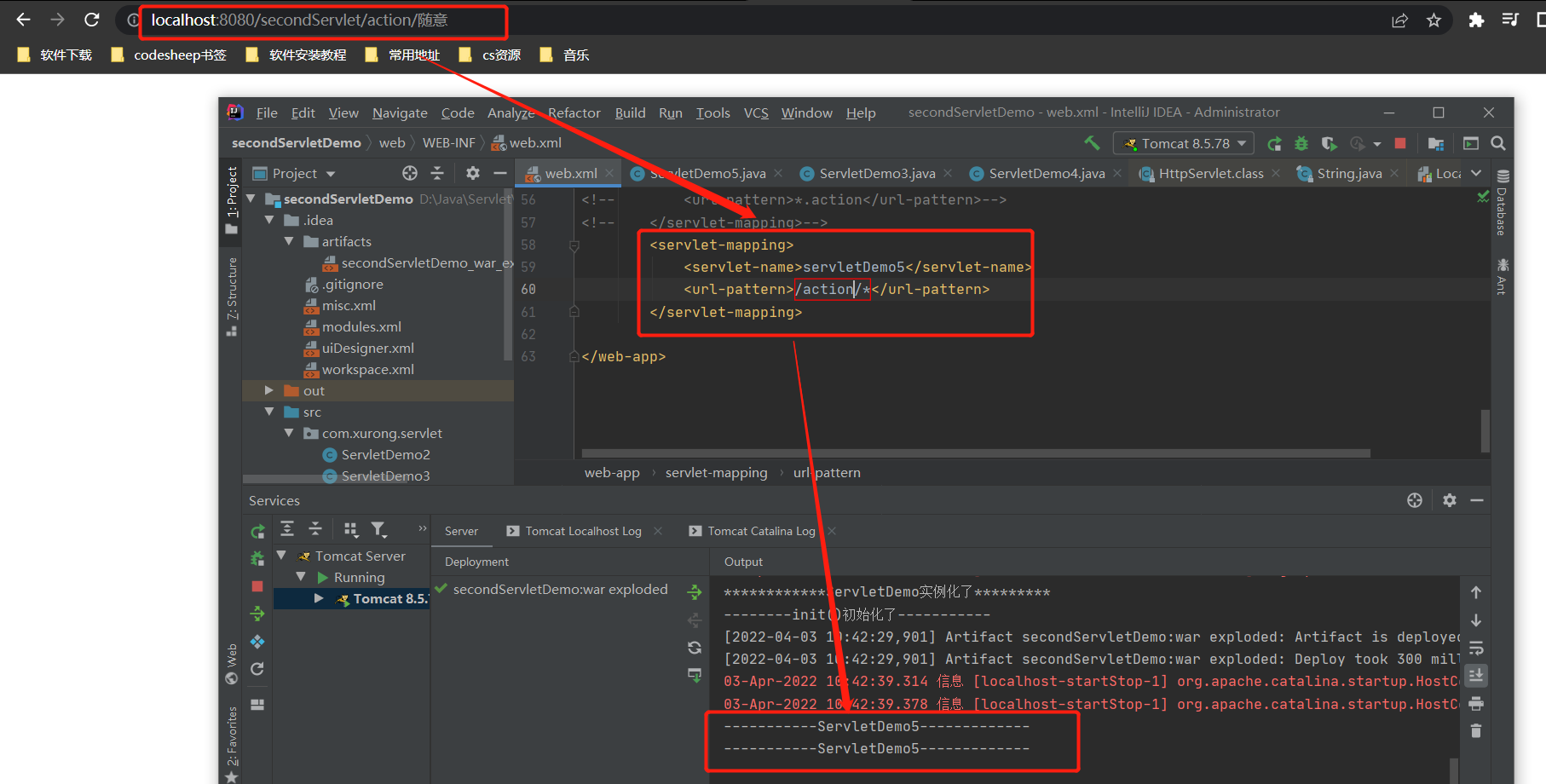Hide the Project panel with minus icon

(x=500, y=173)
